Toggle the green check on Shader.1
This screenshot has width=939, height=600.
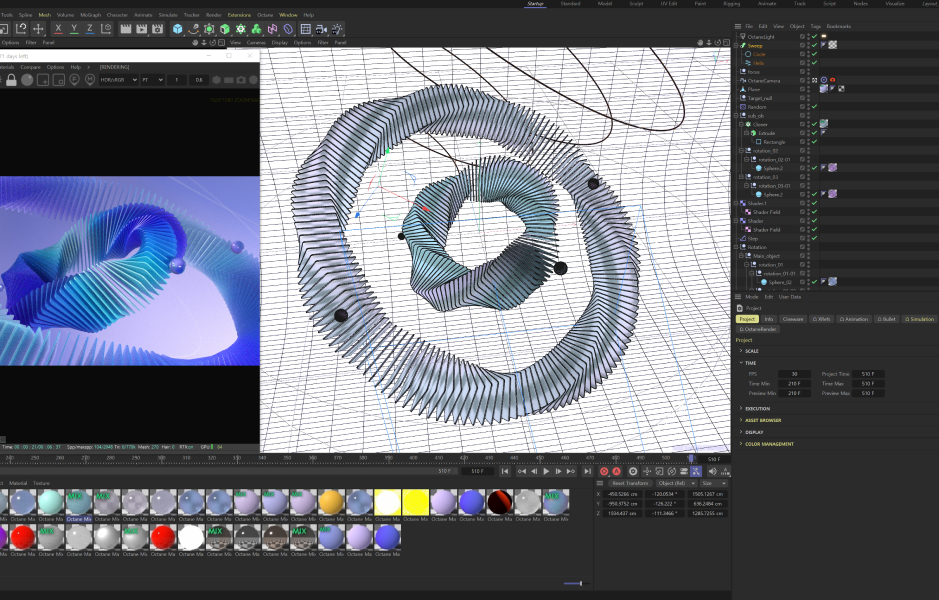pos(814,203)
